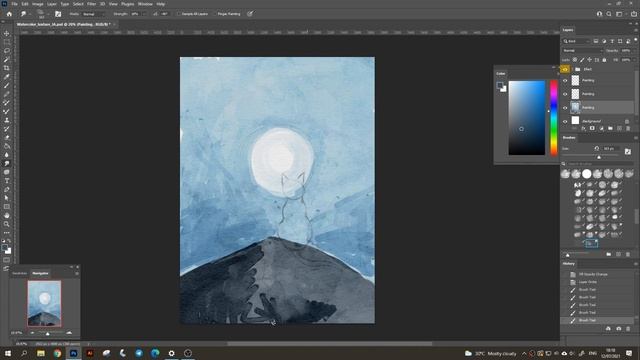Toggle lock transparent pixels icon

575,60
